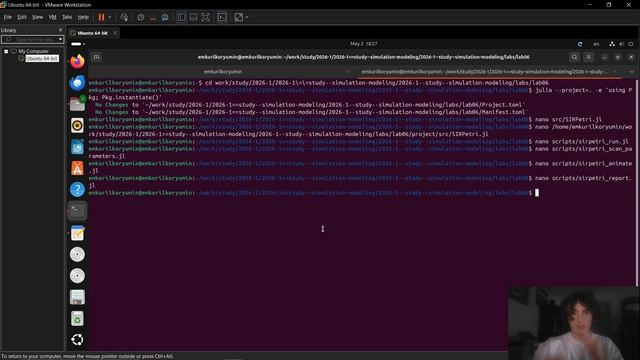Viewport: 640px width, 360px height.
Task: Open LibreOffice Writer from the dock
Action: coord(77,147)
